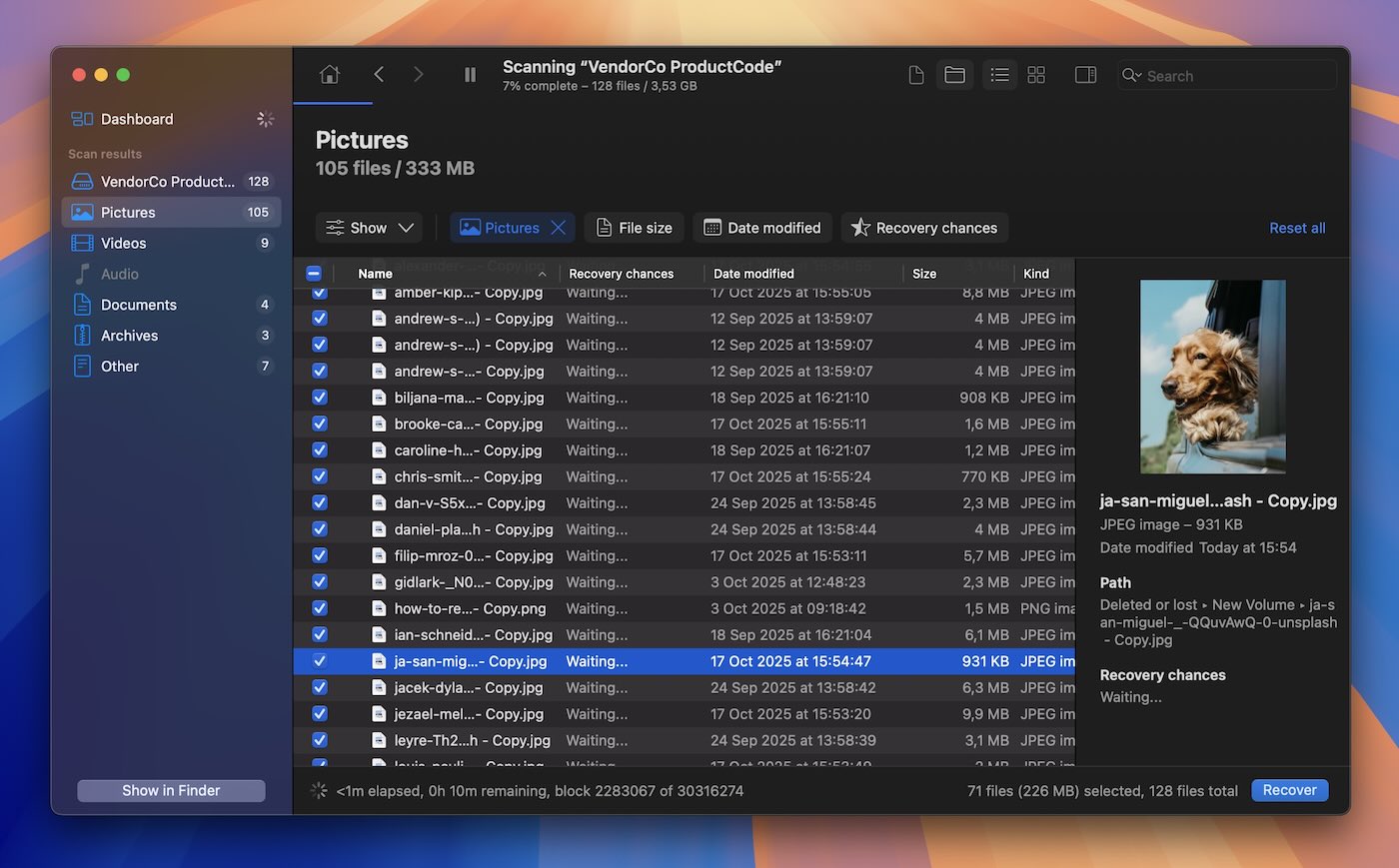Click the Home icon in toolbar
Viewport: 1399px width, 868px height.
[x=330, y=75]
